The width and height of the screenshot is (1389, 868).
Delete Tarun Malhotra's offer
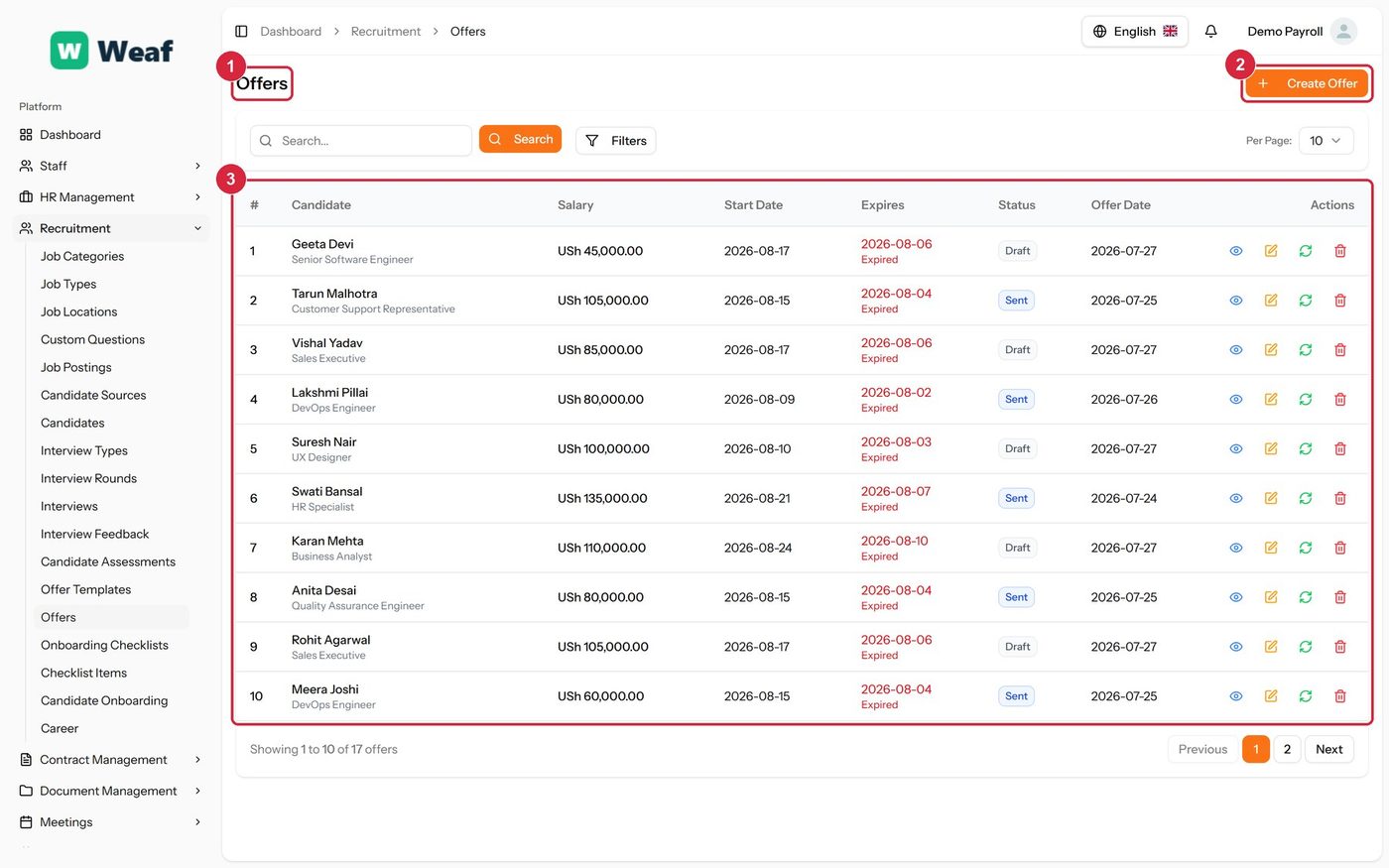tap(1340, 301)
